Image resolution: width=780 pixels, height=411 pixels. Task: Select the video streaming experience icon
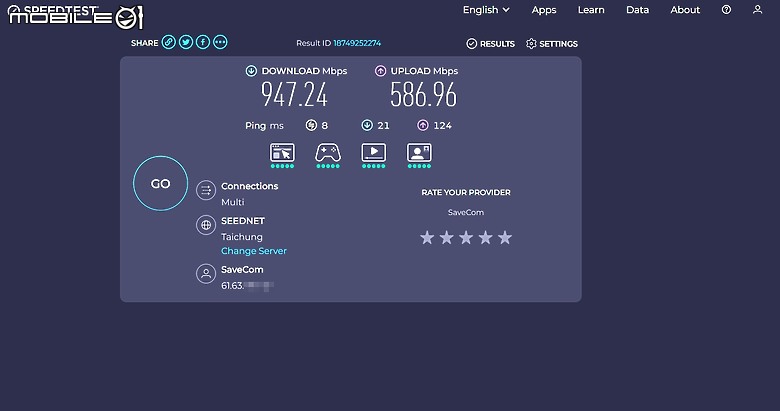[374, 155]
